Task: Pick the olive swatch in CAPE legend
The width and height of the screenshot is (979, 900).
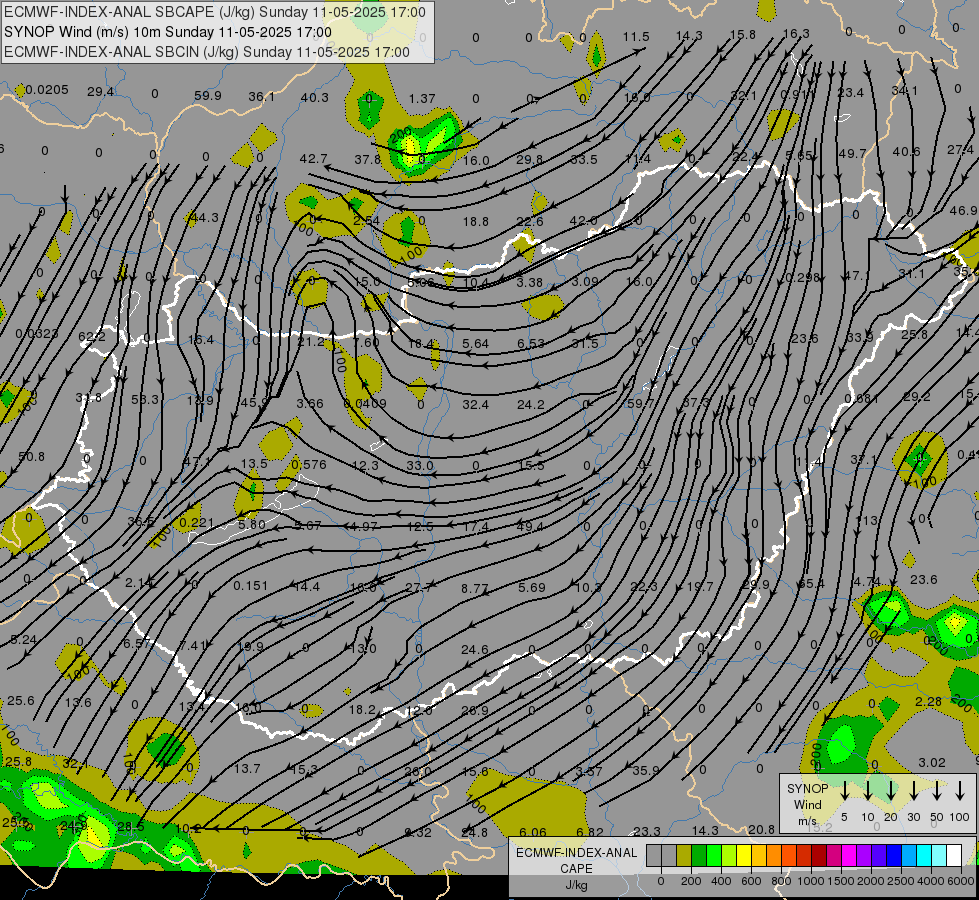Action: point(684,855)
